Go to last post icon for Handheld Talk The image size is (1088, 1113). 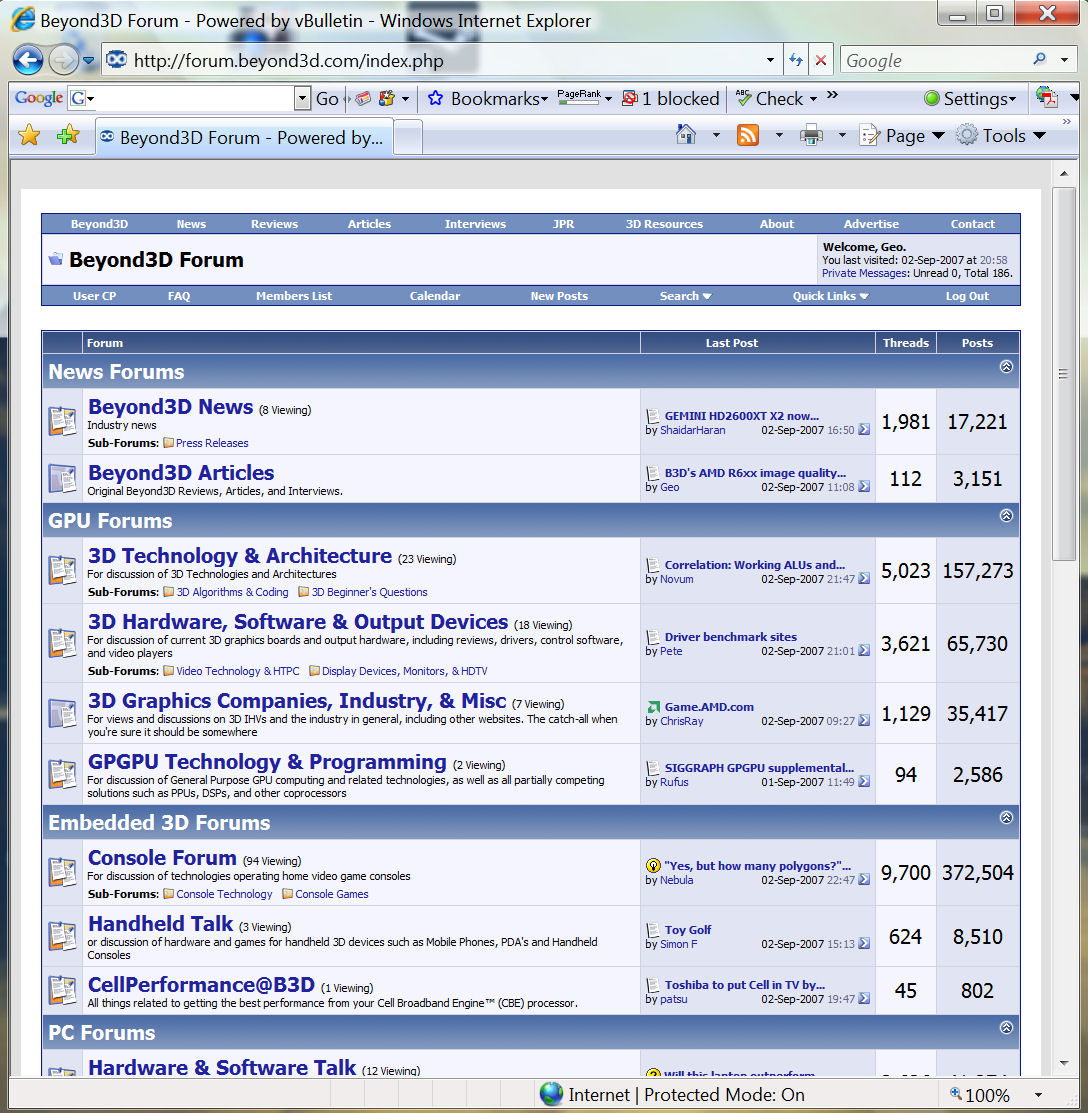[864, 943]
